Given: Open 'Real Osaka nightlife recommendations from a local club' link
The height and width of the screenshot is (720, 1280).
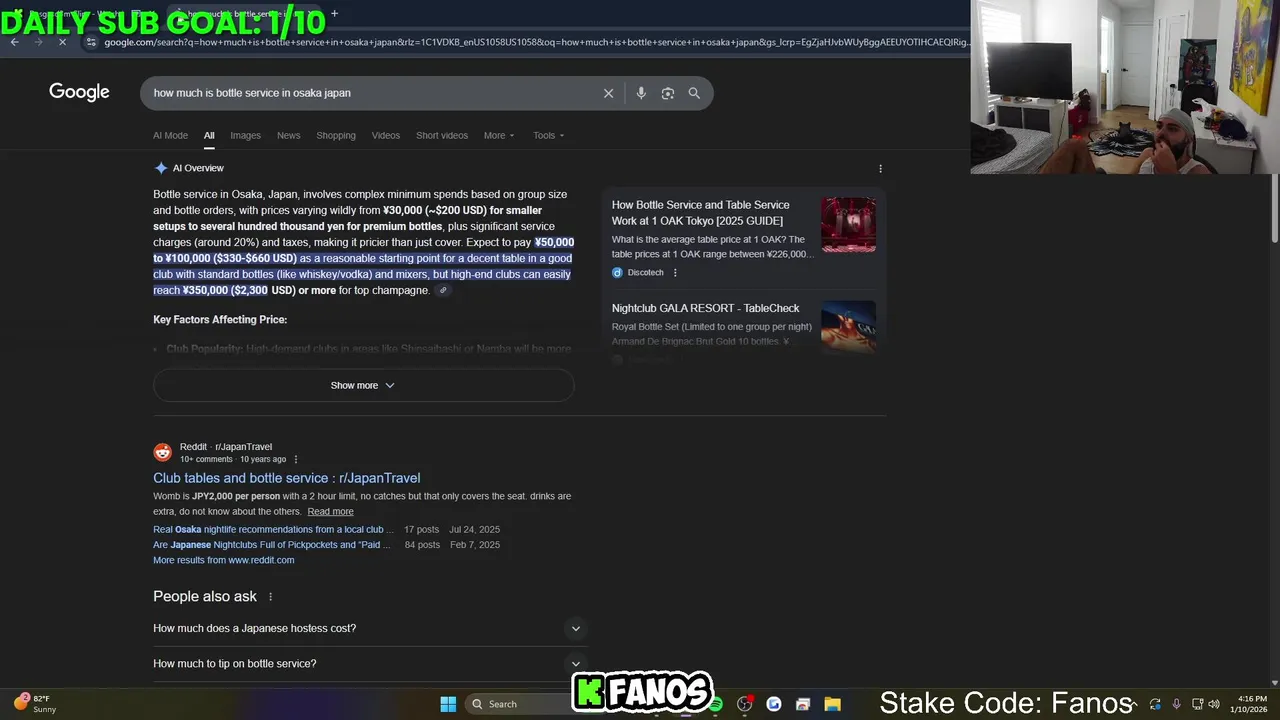Looking at the screenshot, I should 272,530.
